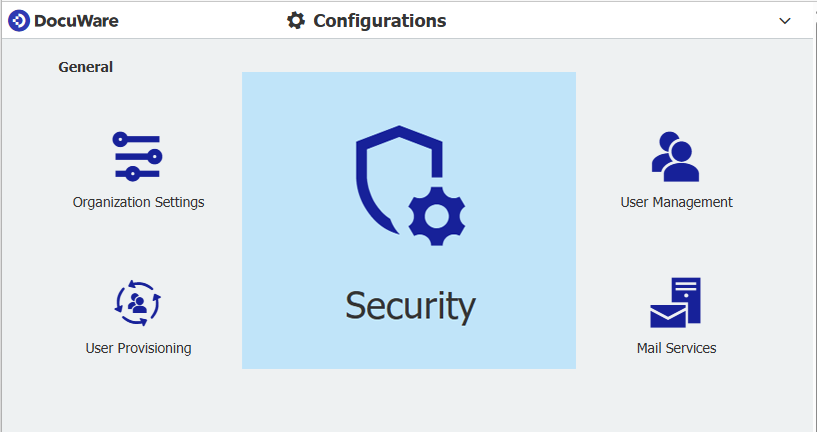Click the gear icon beside Configurations
The width and height of the screenshot is (817, 432).
tap(295, 21)
